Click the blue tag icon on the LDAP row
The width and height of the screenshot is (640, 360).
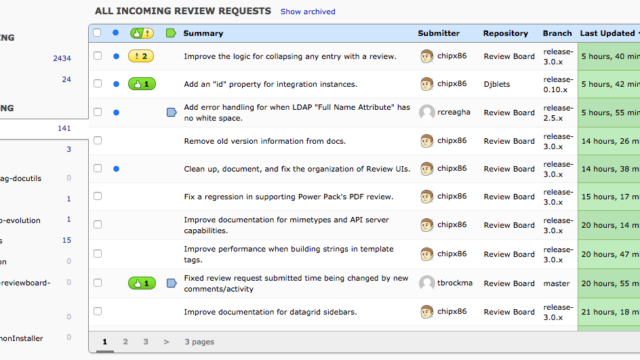pyautogui.click(x=171, y=112)
